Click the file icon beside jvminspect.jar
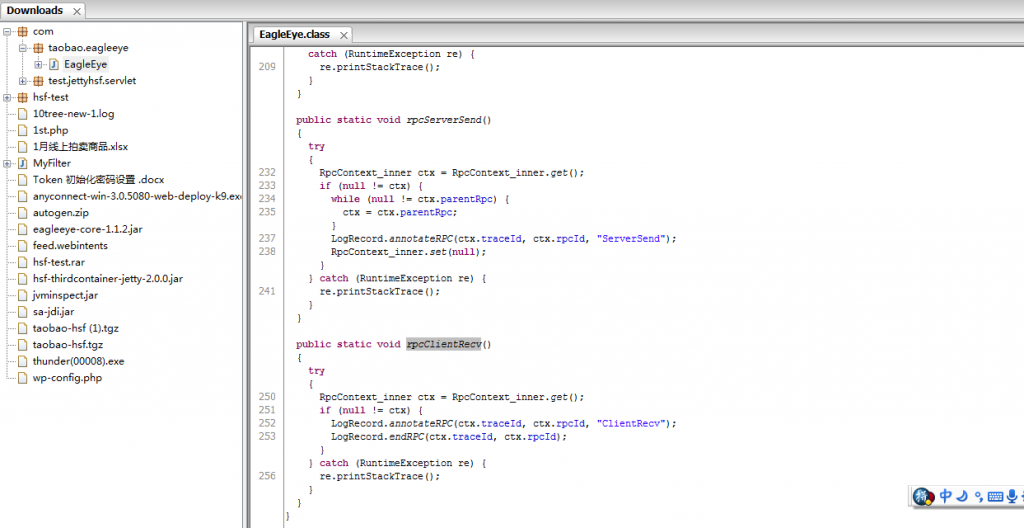The width and height of the screenshot is (1024, 528). coord(23,295)
